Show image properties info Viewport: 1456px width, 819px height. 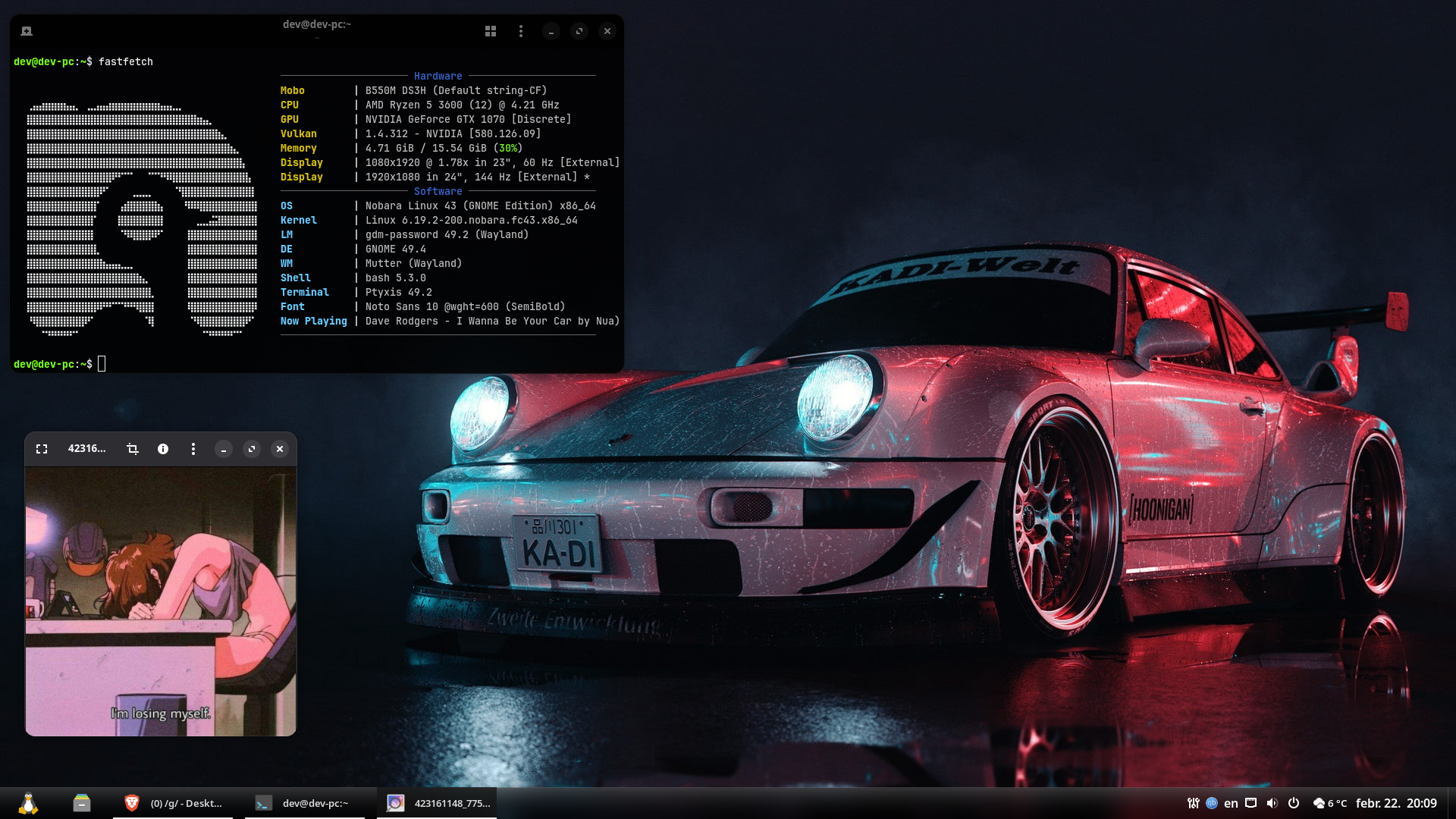(x=163, y=449)
